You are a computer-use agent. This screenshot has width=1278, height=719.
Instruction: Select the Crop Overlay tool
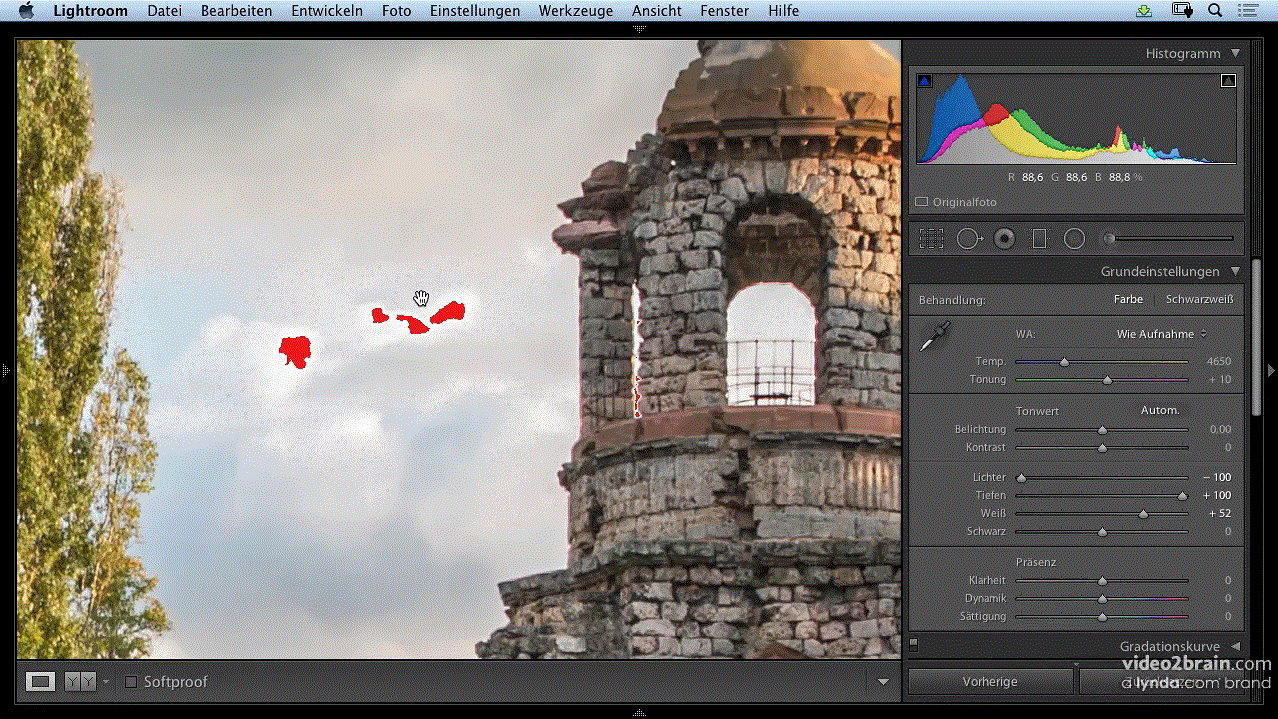931,239
